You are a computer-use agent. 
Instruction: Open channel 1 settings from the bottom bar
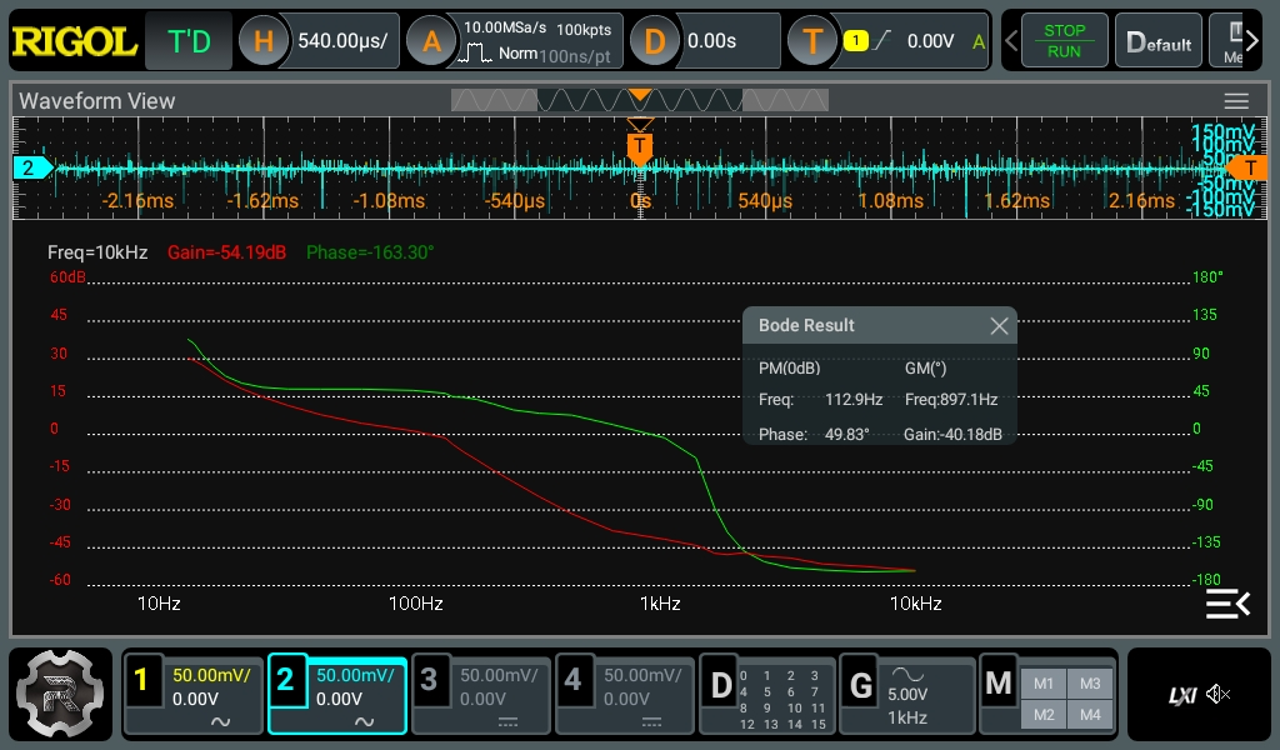193,694
